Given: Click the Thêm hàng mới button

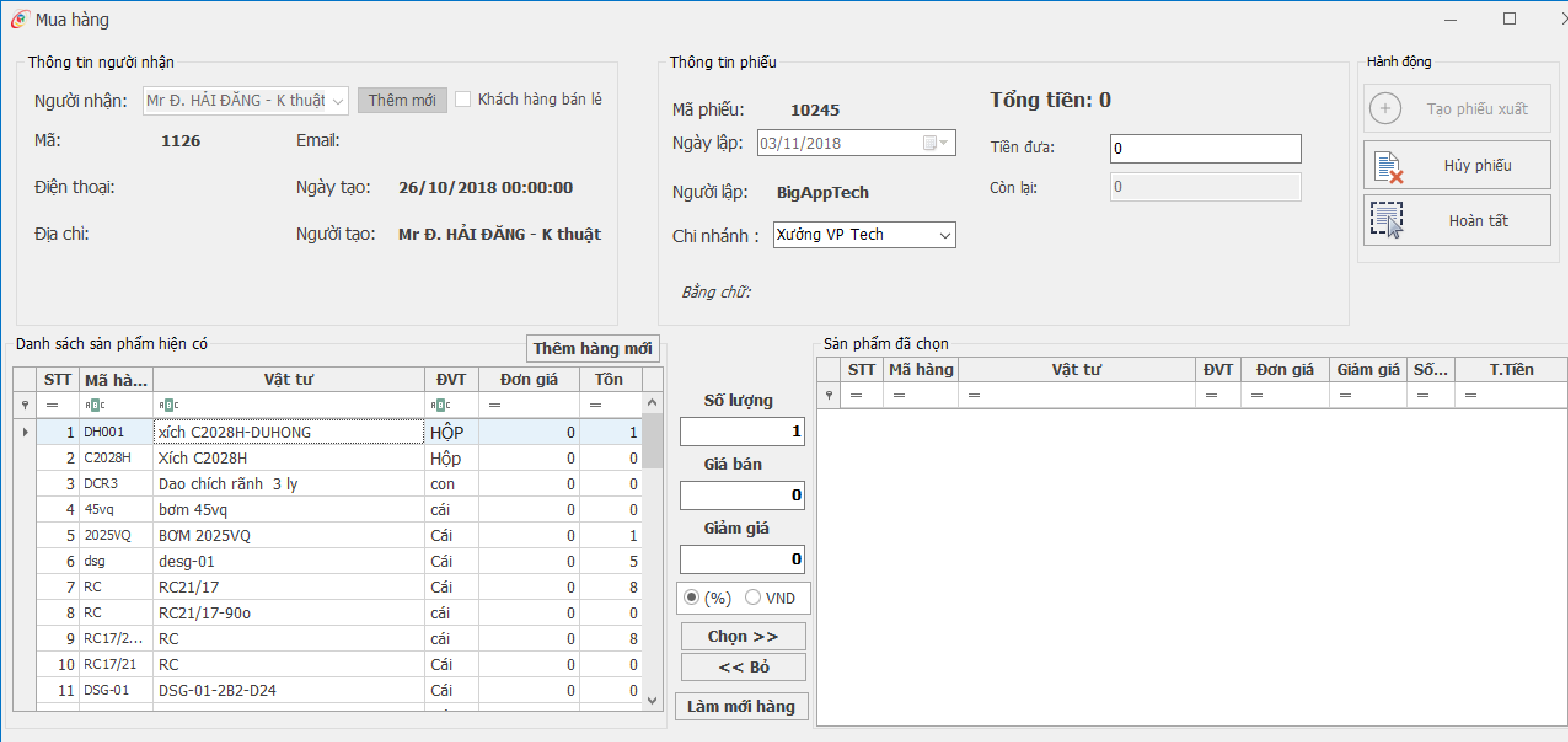Looking at the screenshot, I should click(x=593, y=349).
